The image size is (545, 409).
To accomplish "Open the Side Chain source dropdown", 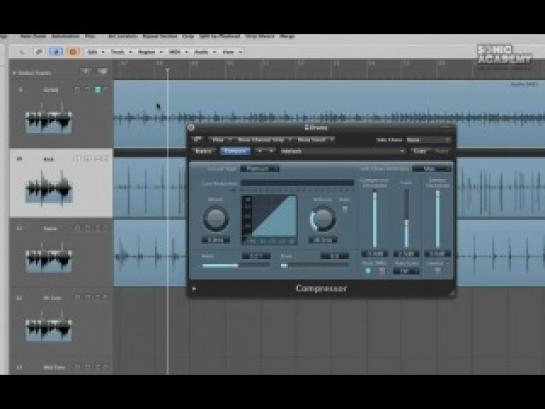I will pyautogui.click(x=428, y=140).
